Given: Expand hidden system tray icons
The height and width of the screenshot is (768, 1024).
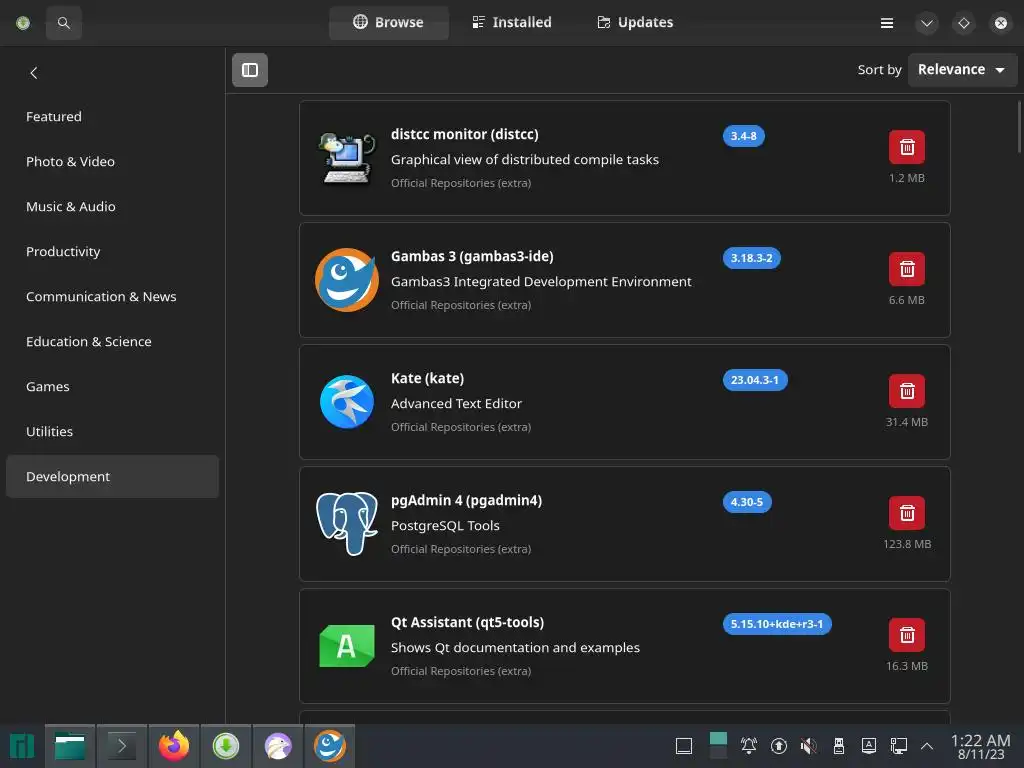Looking at the screenshot, I should (927, 746).
